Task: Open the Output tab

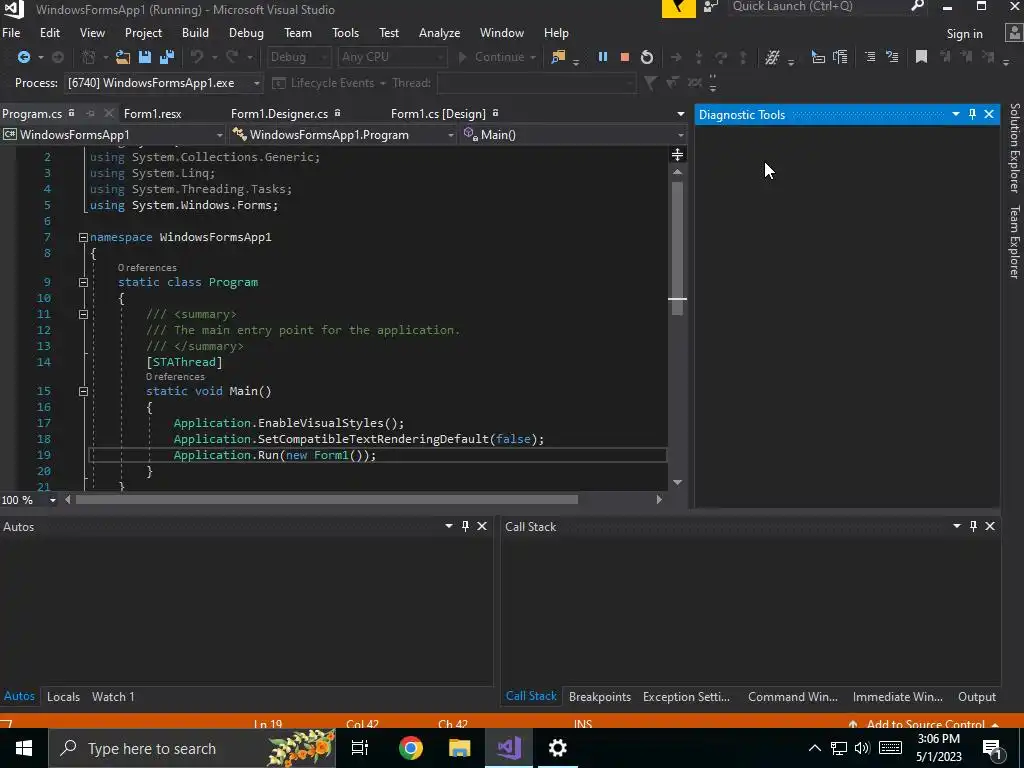Action: [977, 697]
